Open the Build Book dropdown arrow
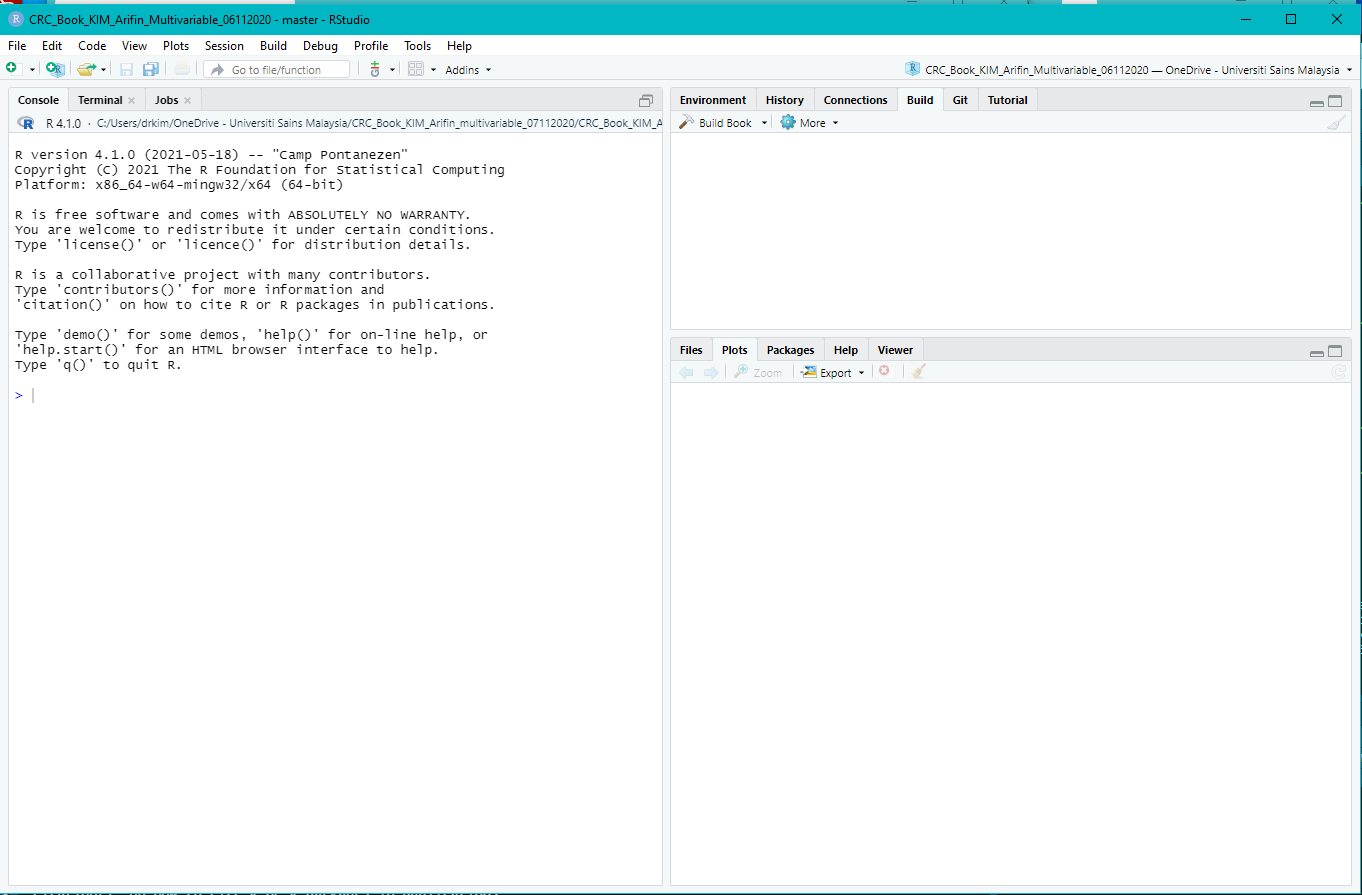The image size is (1362, 895). [763, 122]
